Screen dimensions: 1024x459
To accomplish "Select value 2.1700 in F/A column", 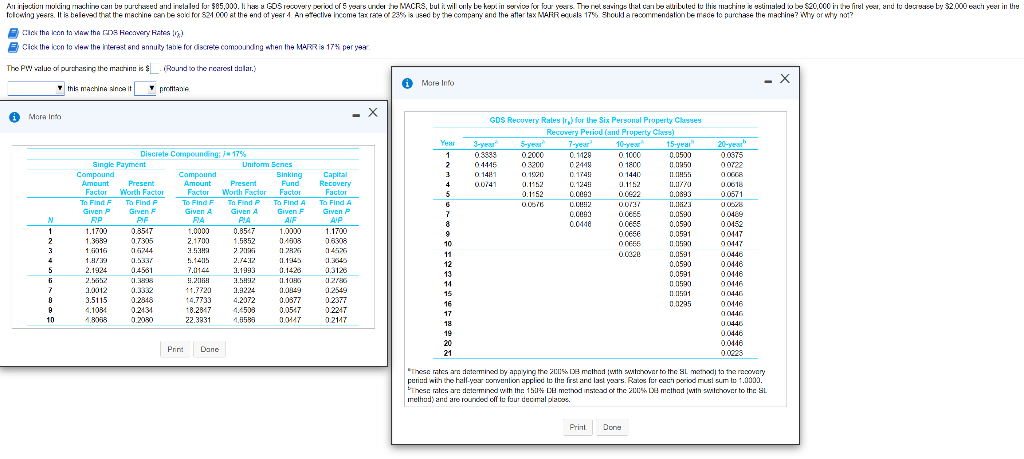I will (x=197, y=240).
